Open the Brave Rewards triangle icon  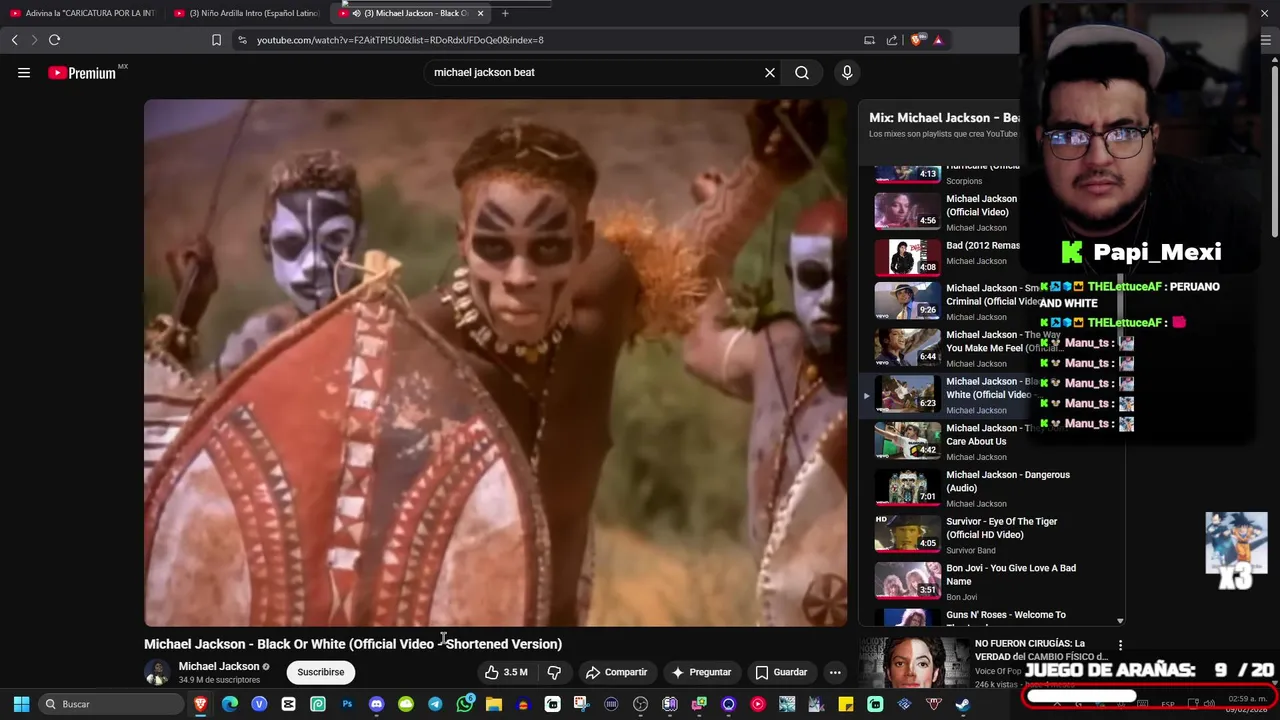938,40
